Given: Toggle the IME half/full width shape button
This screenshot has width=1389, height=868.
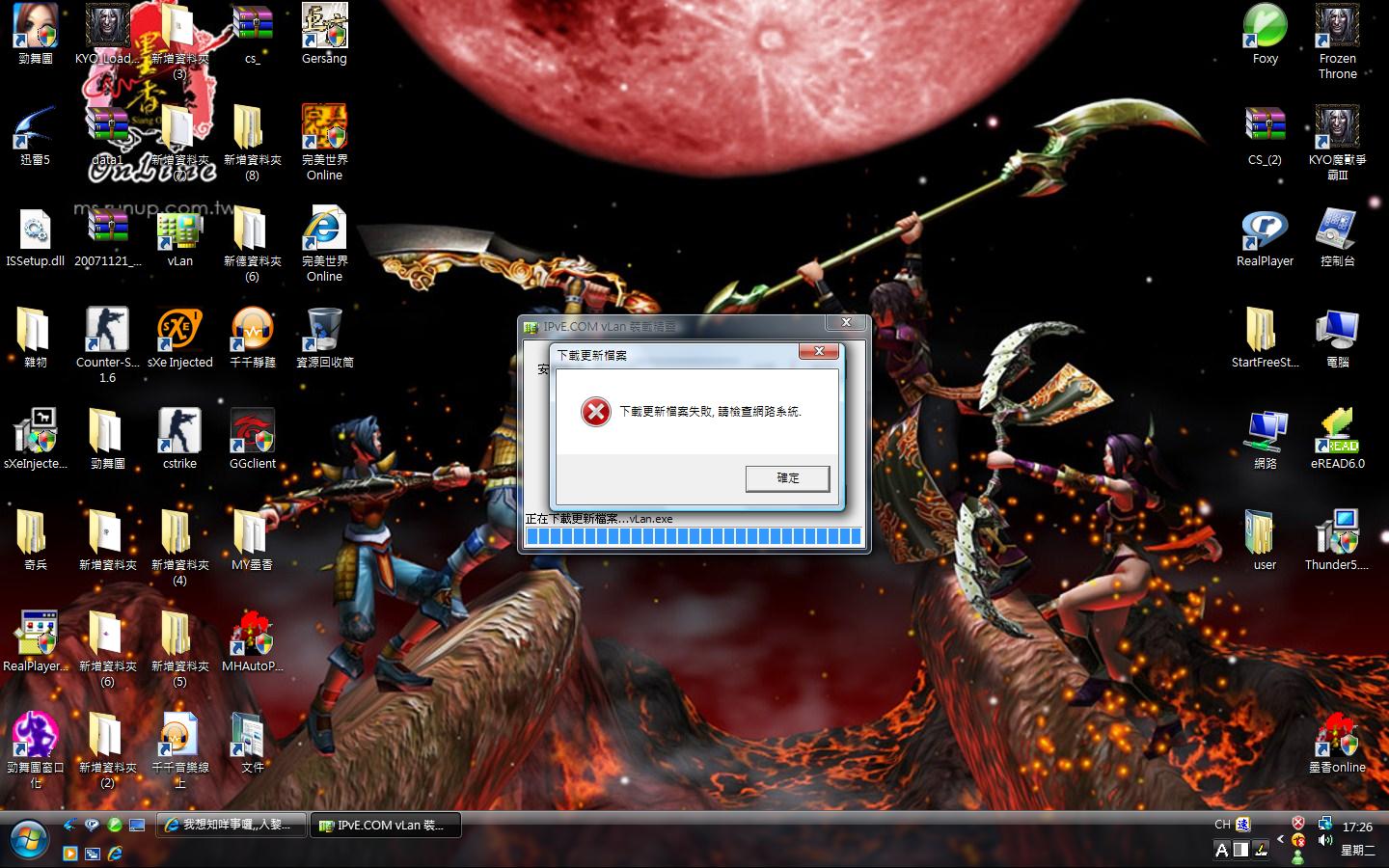Looking at the screenshot, I should click(x=1241, y=850).
